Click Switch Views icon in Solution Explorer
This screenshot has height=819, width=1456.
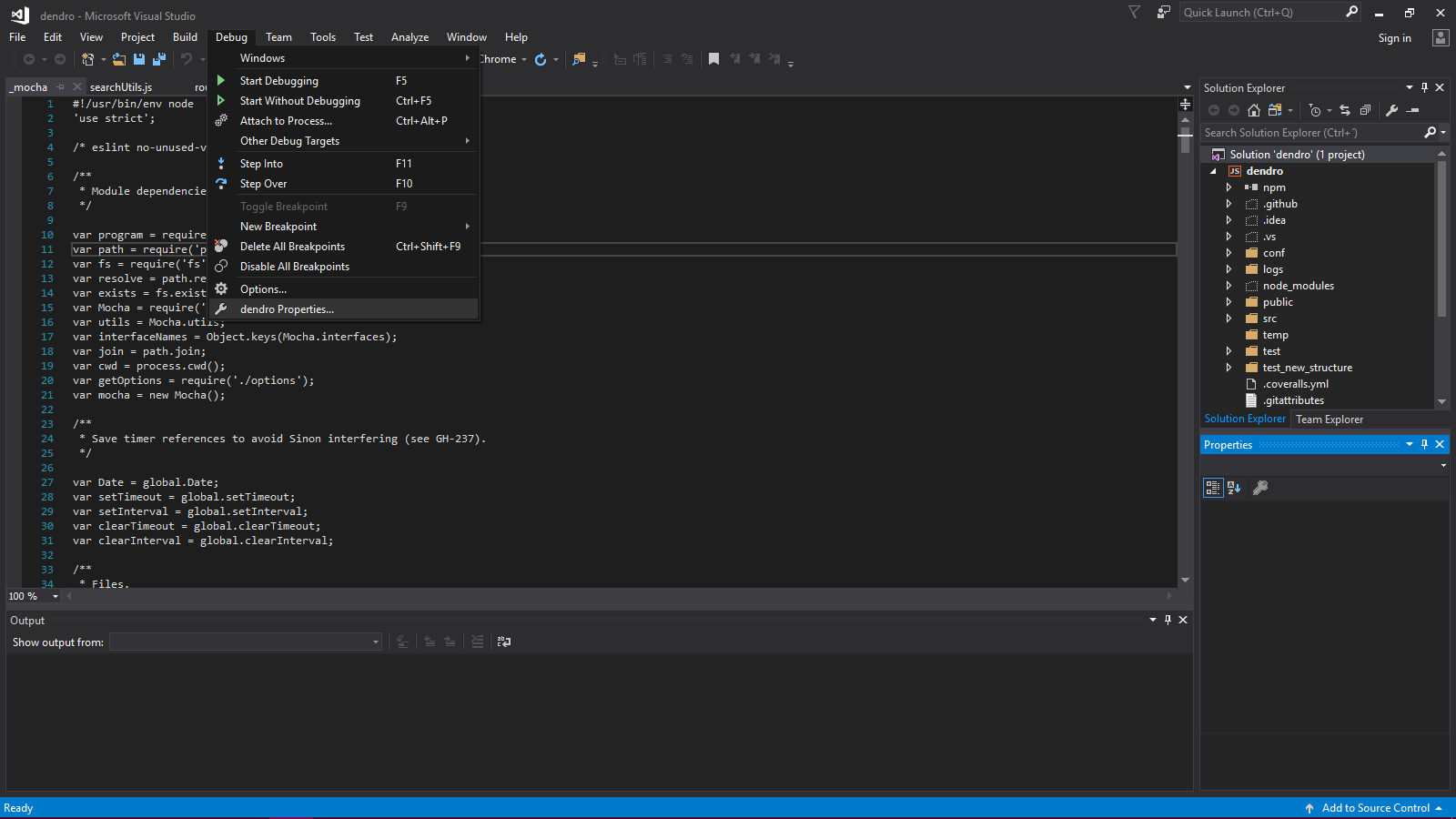click(1275, 110)
